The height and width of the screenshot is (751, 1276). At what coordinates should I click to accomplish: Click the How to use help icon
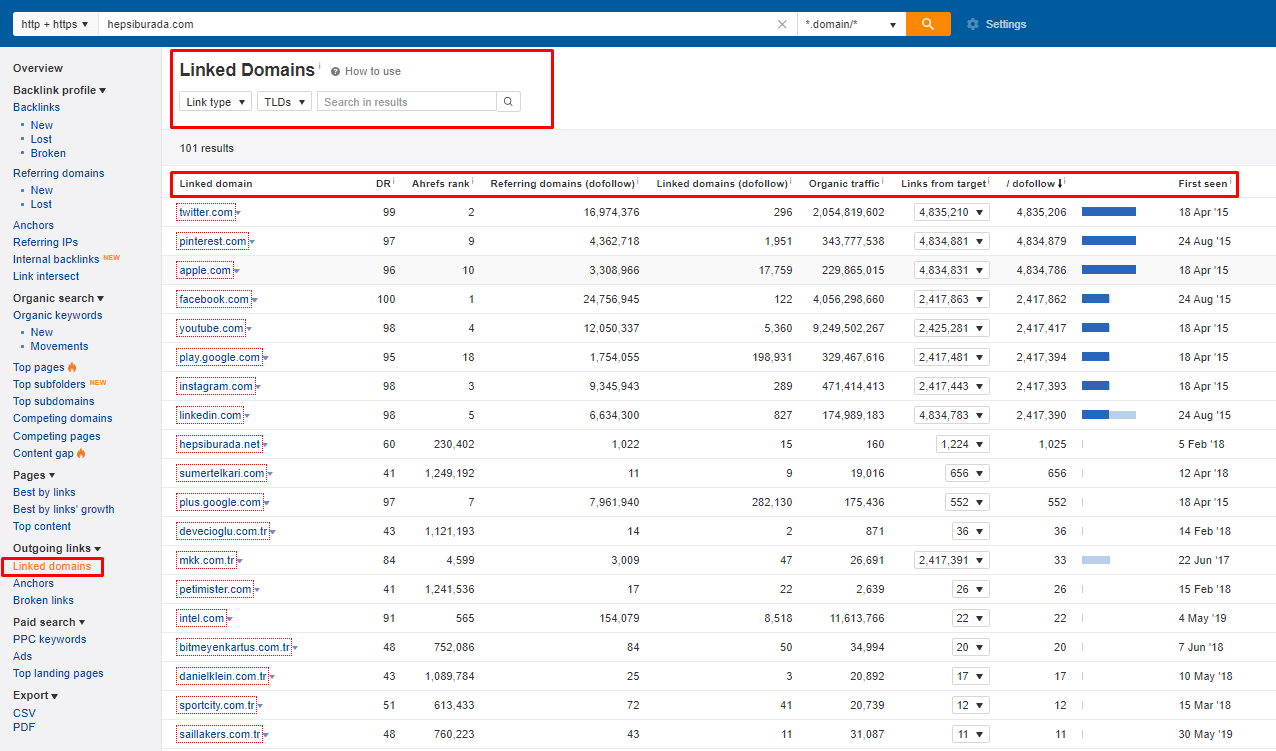coord(335,72)
